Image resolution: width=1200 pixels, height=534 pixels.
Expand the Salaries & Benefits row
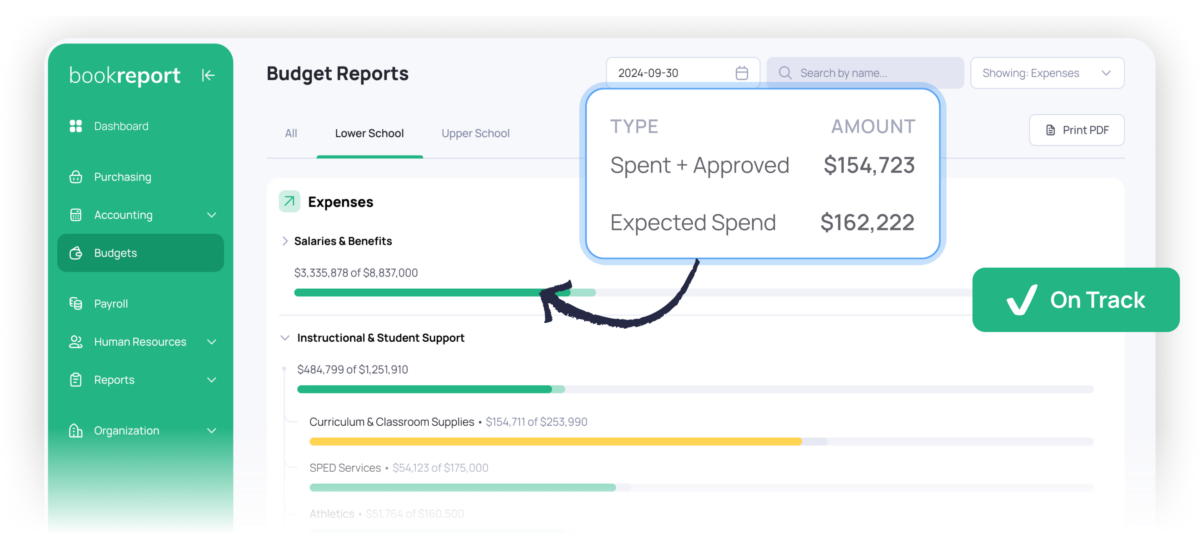point(285,241)
